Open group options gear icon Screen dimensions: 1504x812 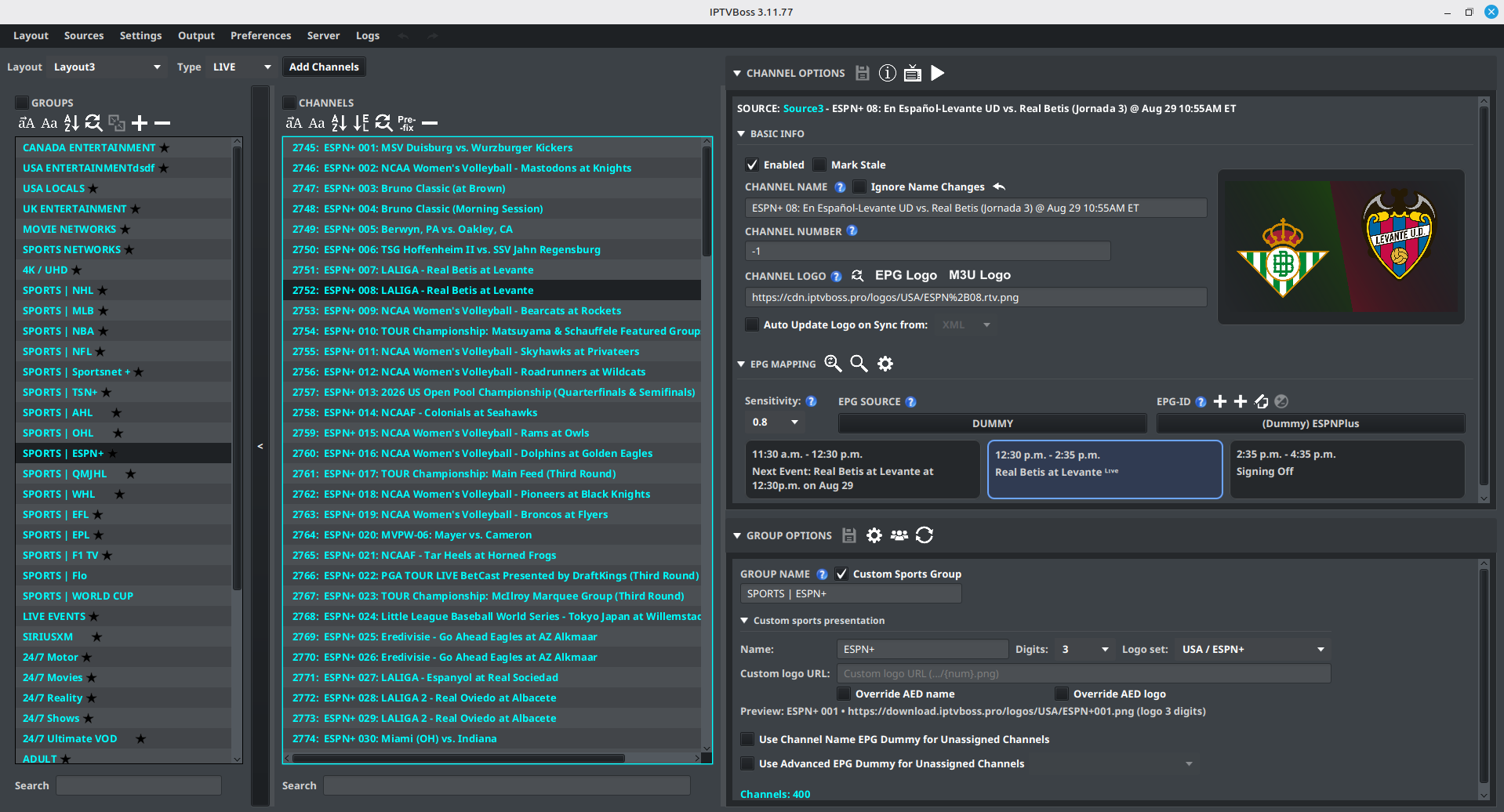874,535
